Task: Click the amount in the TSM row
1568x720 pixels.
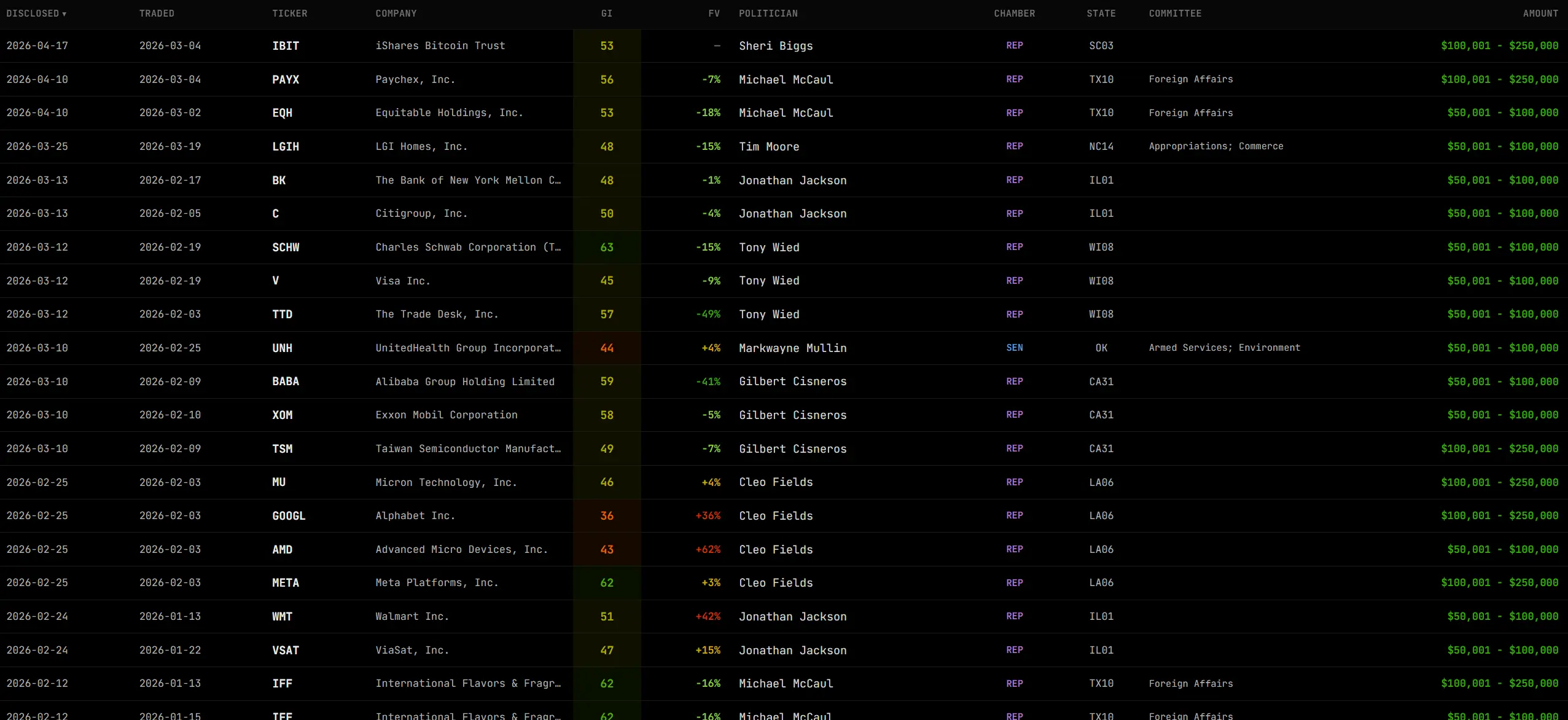Action: 1500,449
